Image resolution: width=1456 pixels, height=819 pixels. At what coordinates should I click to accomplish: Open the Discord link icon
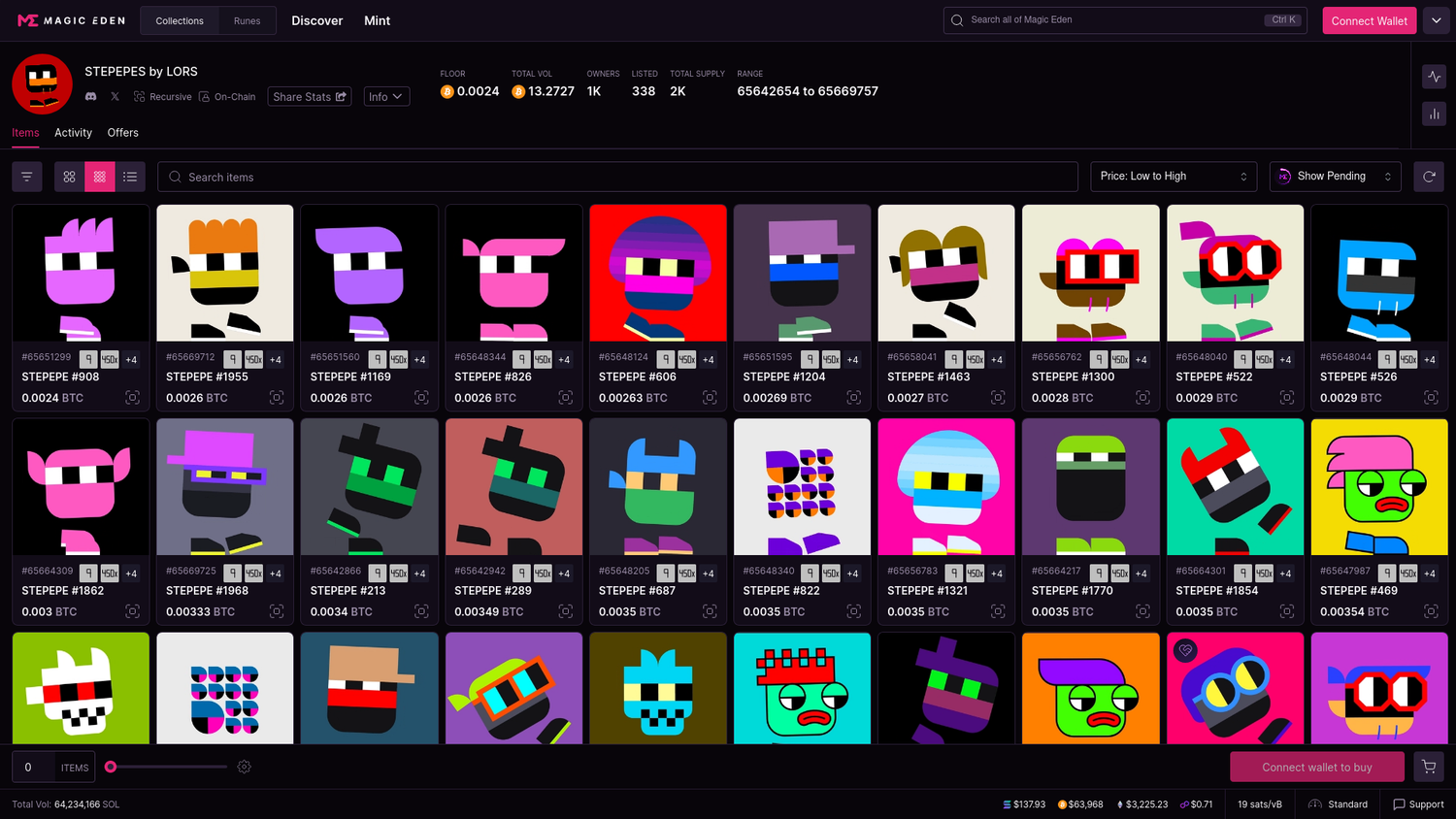click(x=91, y=96)
